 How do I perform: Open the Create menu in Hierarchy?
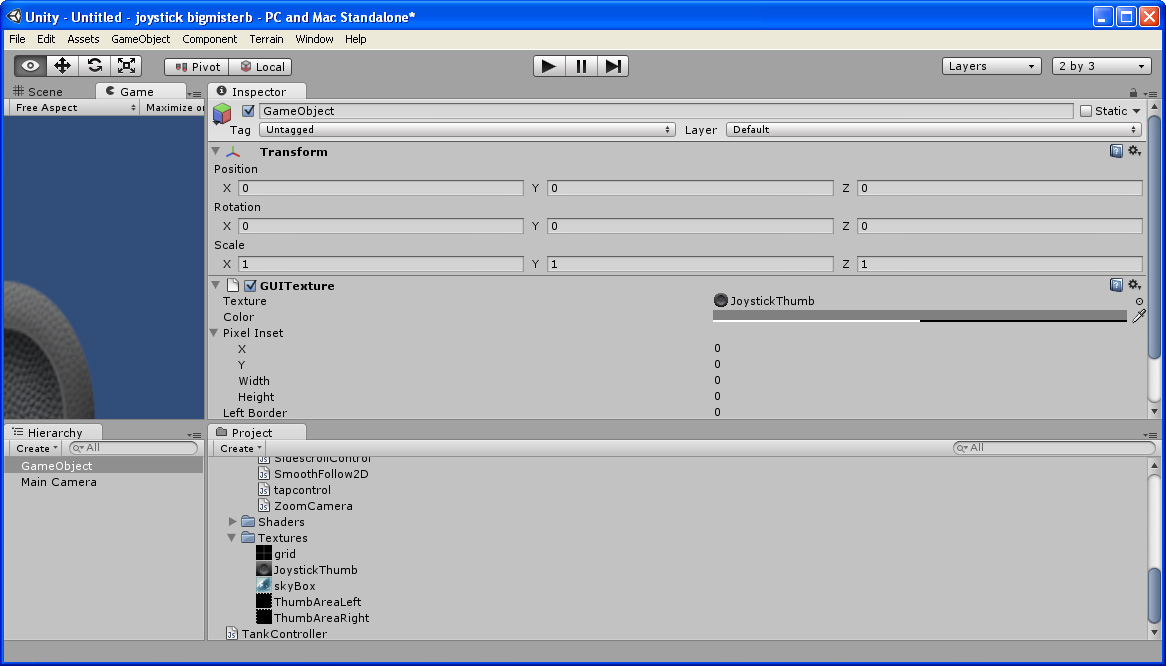[33, 448]
